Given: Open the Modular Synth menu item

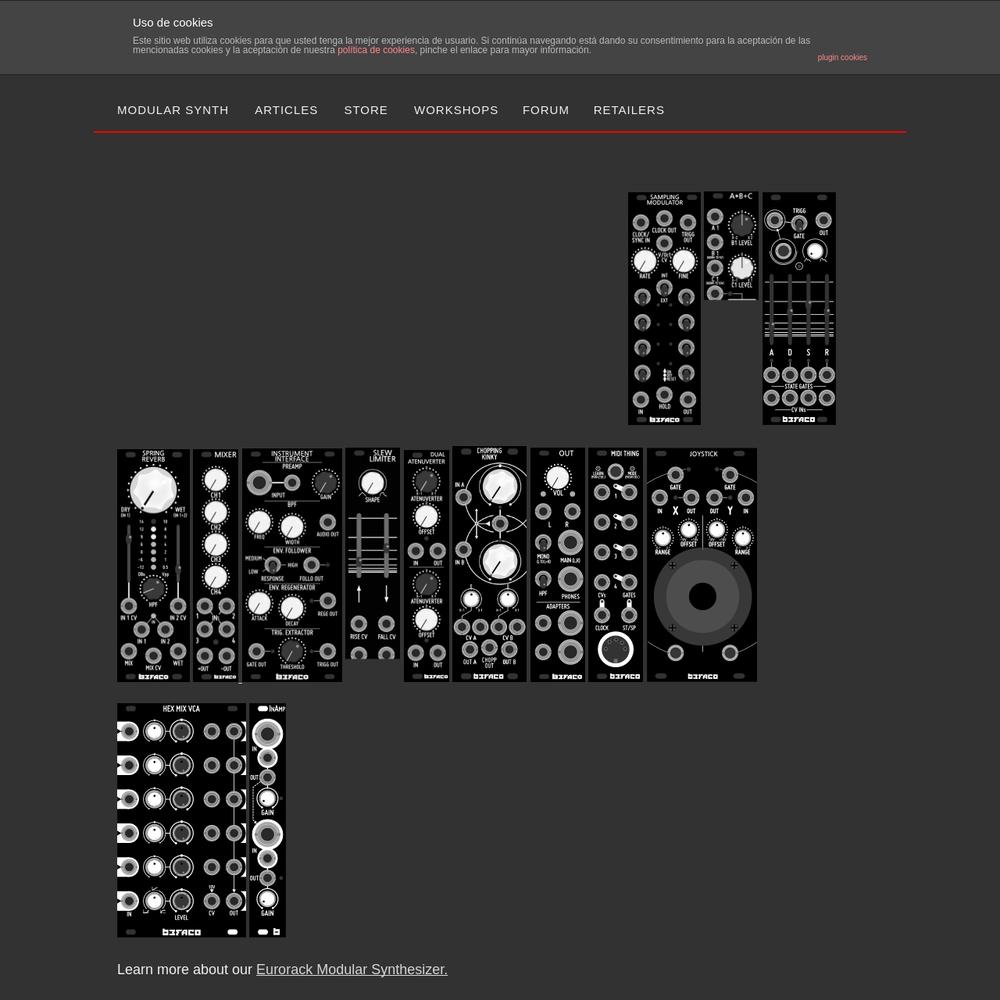Looking at the screenshot, I should point(172,110).
